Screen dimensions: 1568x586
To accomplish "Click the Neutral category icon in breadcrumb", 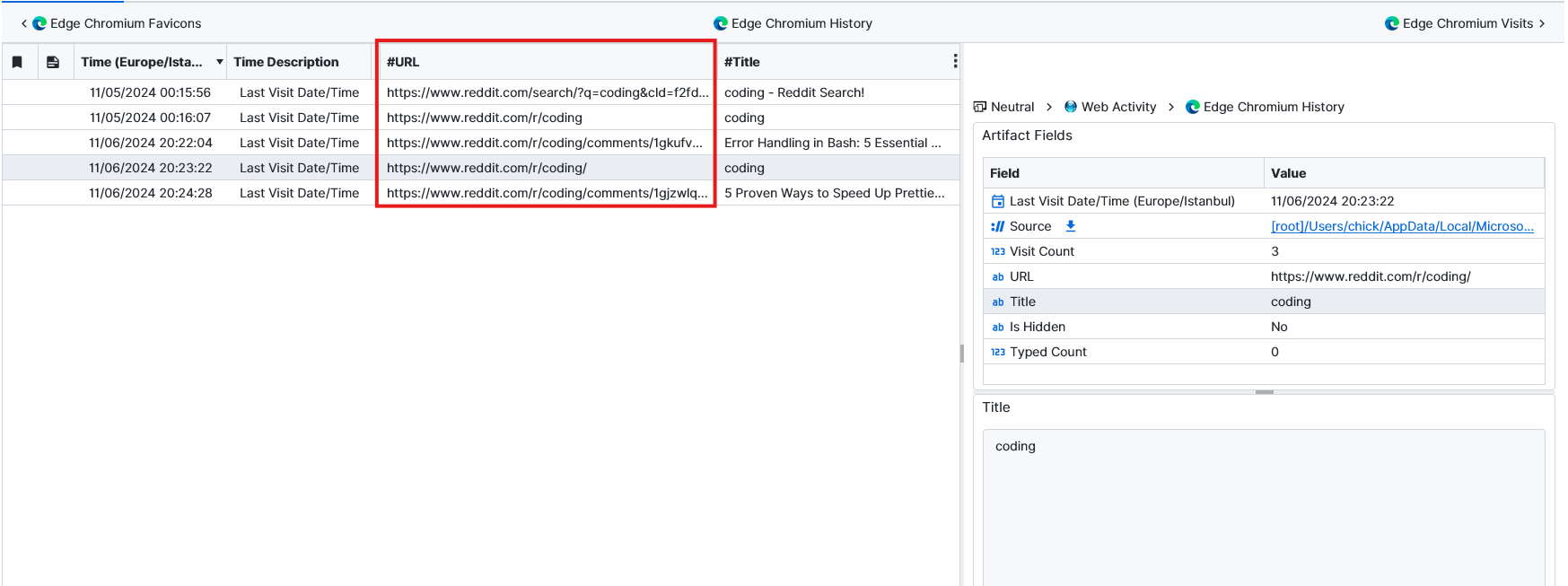I will [980, 107].
